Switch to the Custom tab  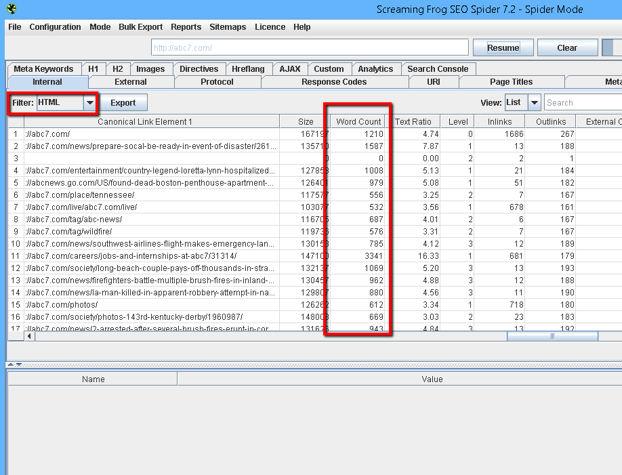329,69
